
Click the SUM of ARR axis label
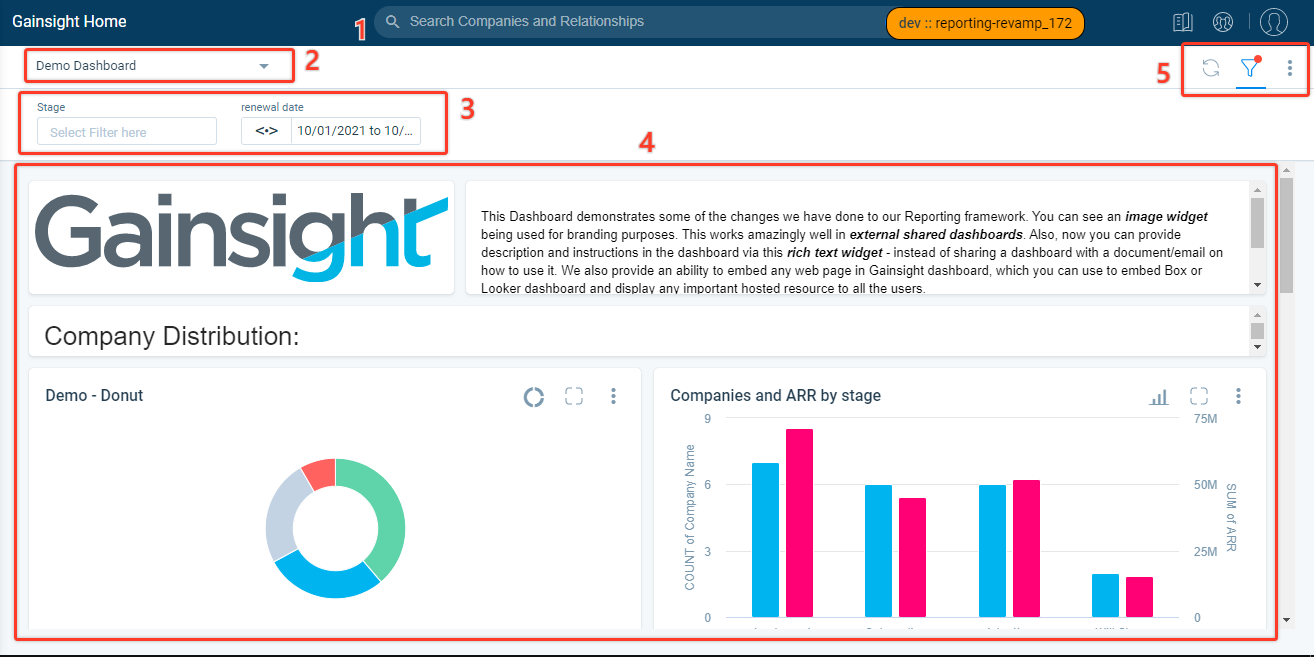pyautogui.click(x=1231, y=517)
